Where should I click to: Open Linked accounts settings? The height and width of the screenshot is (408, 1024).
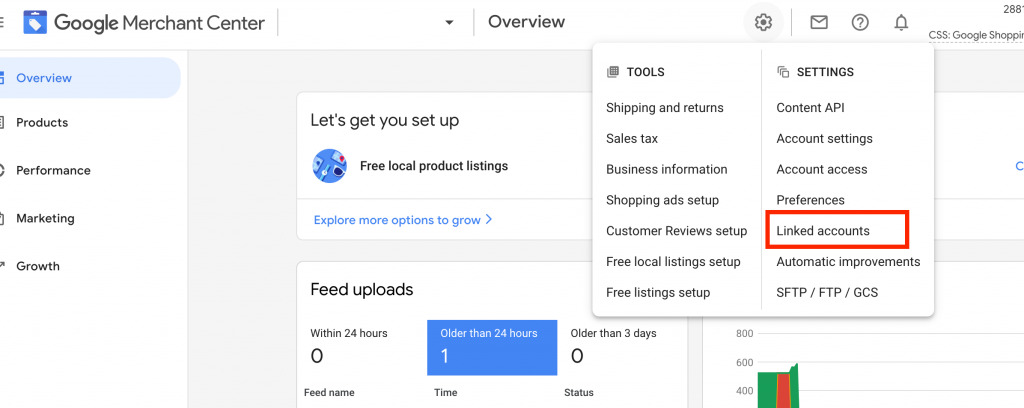click(x=823, y=230)
